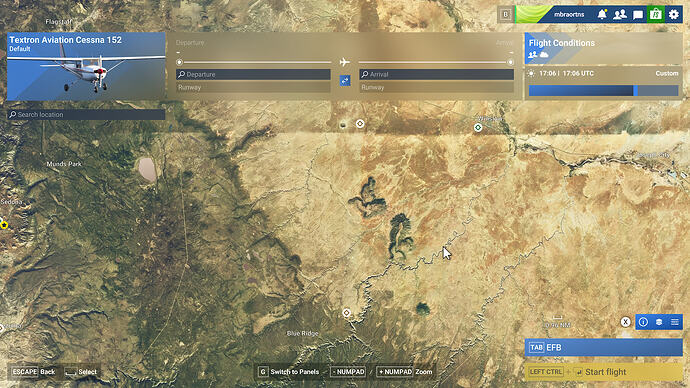Click the departure route slider handle
Screen dimensions: 690x388
pyautogui.click(x=179, y=62)
